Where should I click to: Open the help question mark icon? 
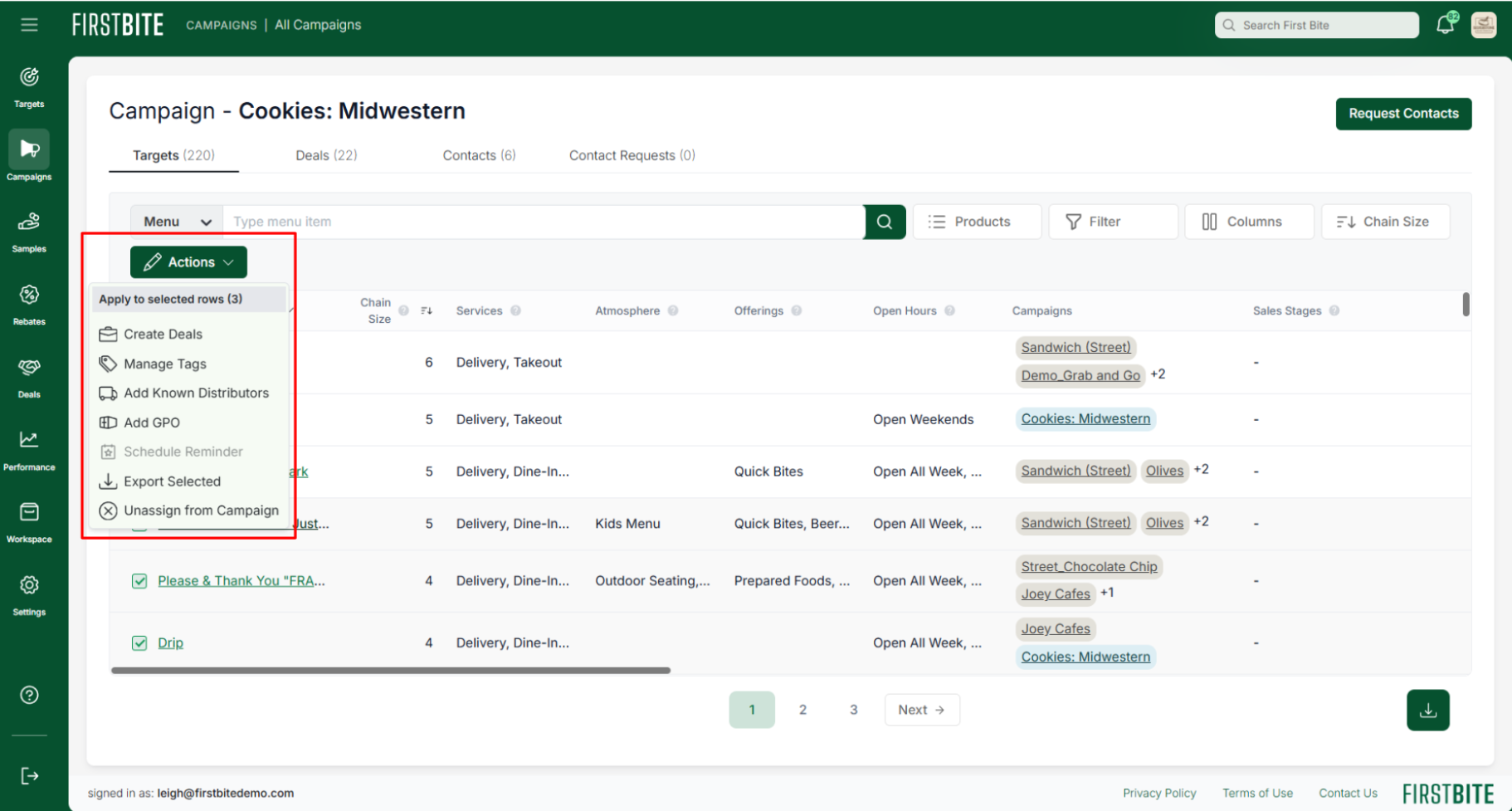pos(29,695)
